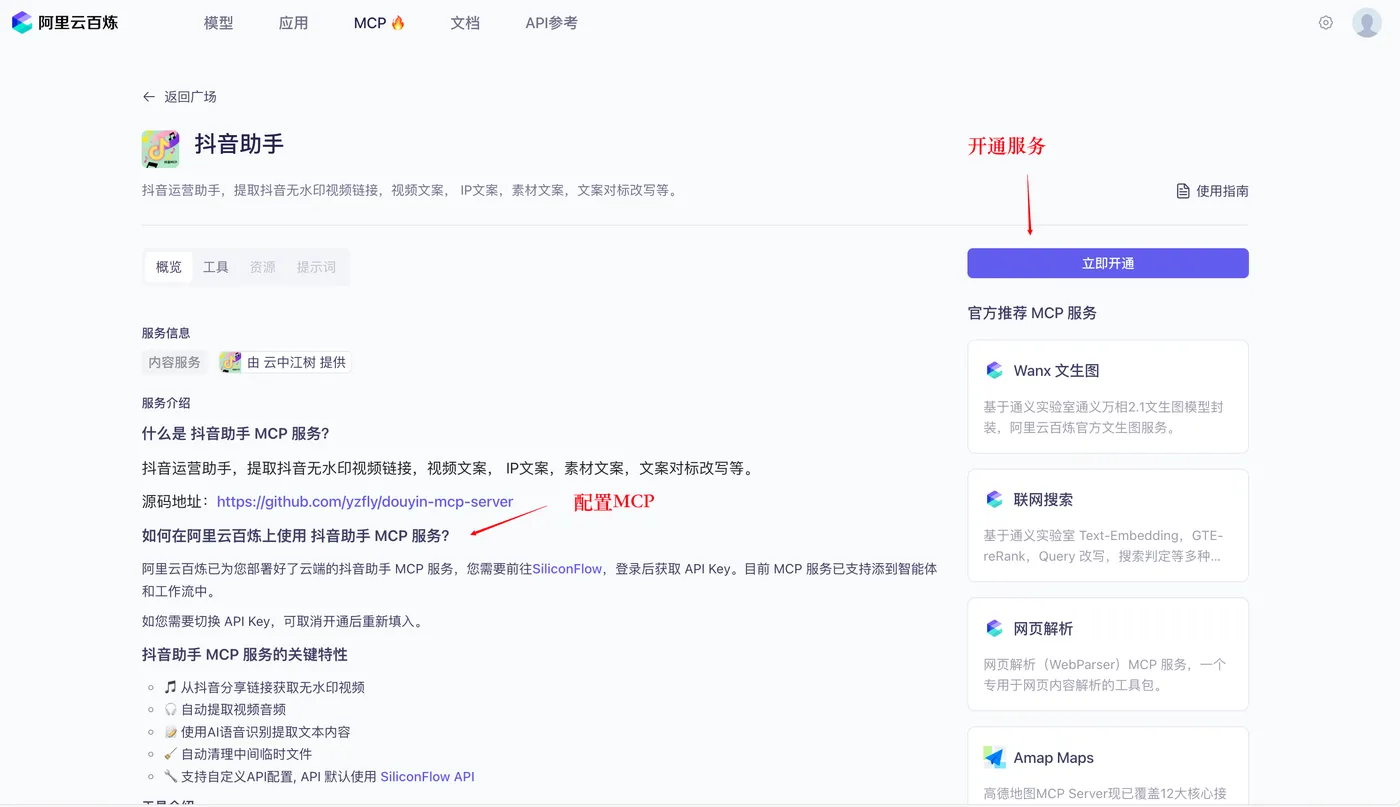The image size is (1400, 807).
Task: Click the 阿里云百炼 logo icon
Action: pyautogui.click(x=22, y=22)
